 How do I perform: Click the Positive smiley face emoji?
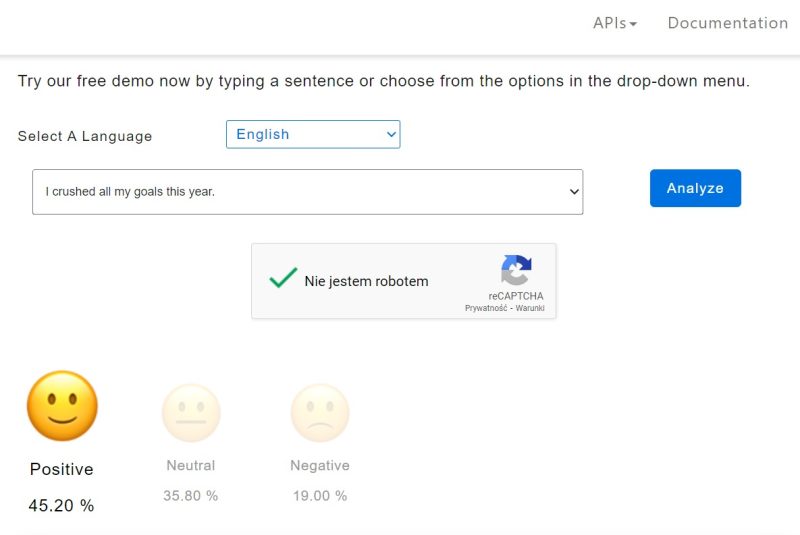pos(62,406)
